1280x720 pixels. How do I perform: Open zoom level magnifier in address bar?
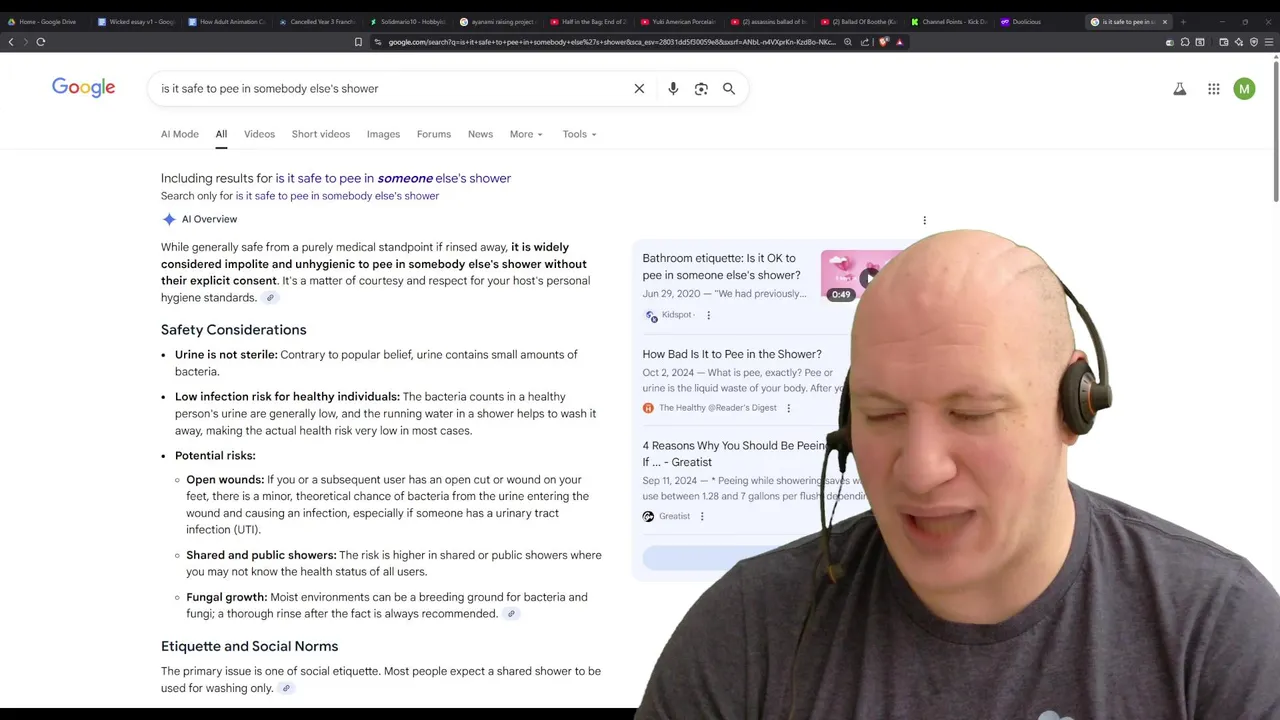[x=848, y=42]
